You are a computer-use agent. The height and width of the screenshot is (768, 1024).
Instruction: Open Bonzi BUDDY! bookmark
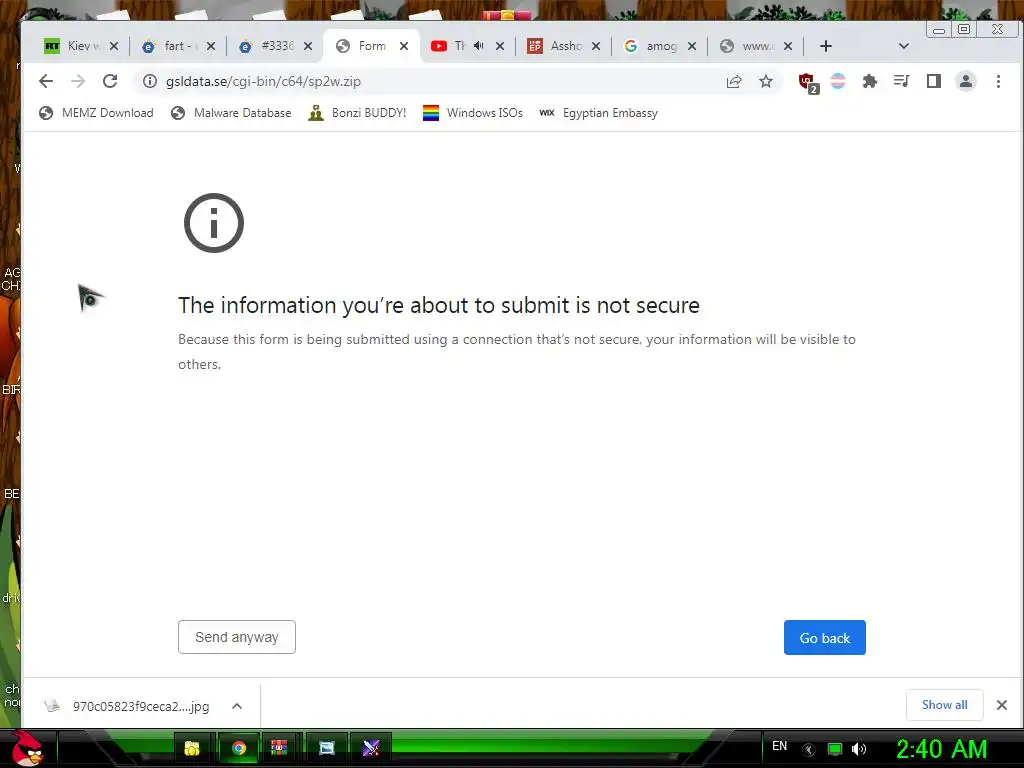tap(357, 113)
